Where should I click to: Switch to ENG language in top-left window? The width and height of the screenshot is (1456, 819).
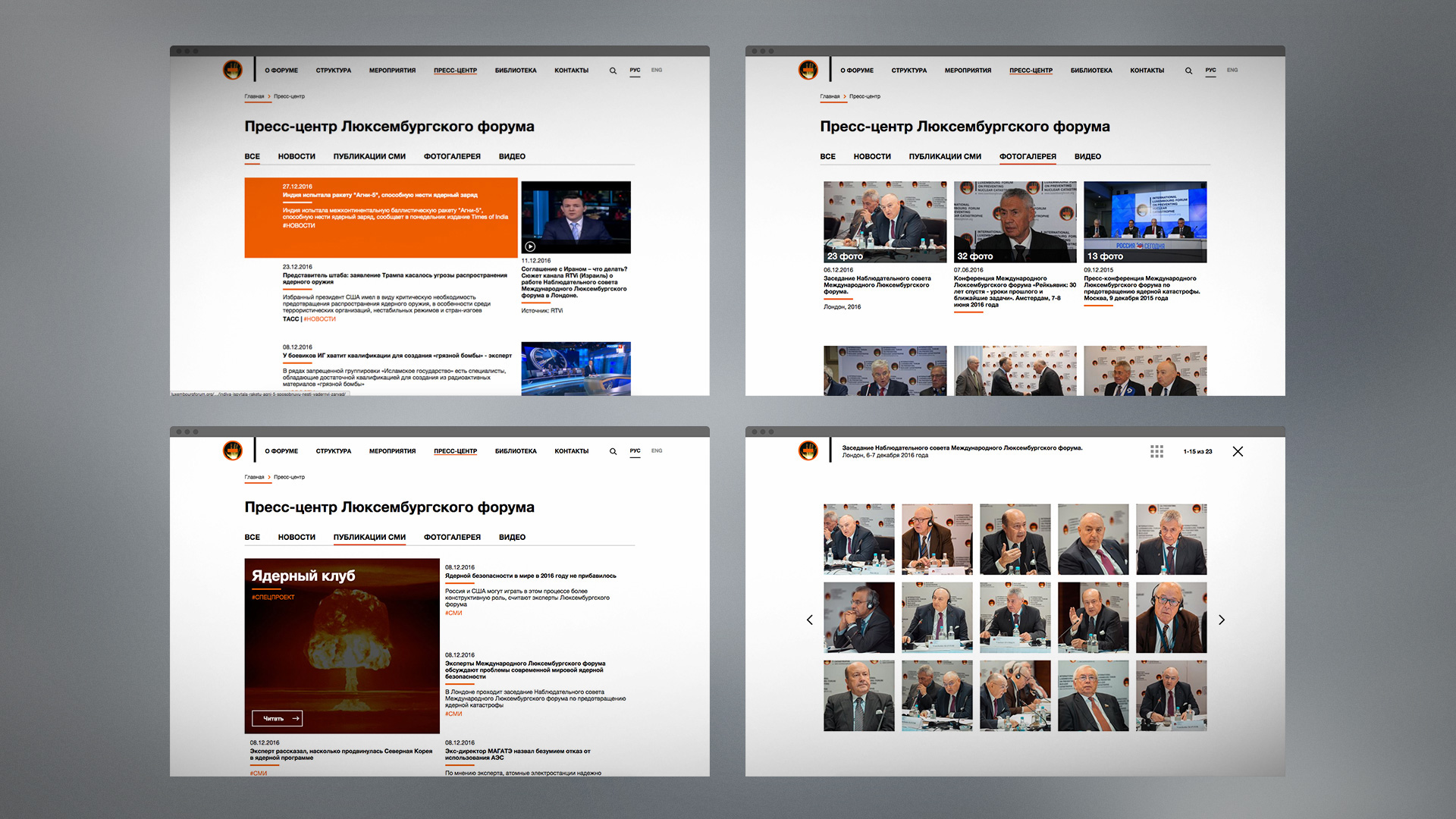pos(657,70)
